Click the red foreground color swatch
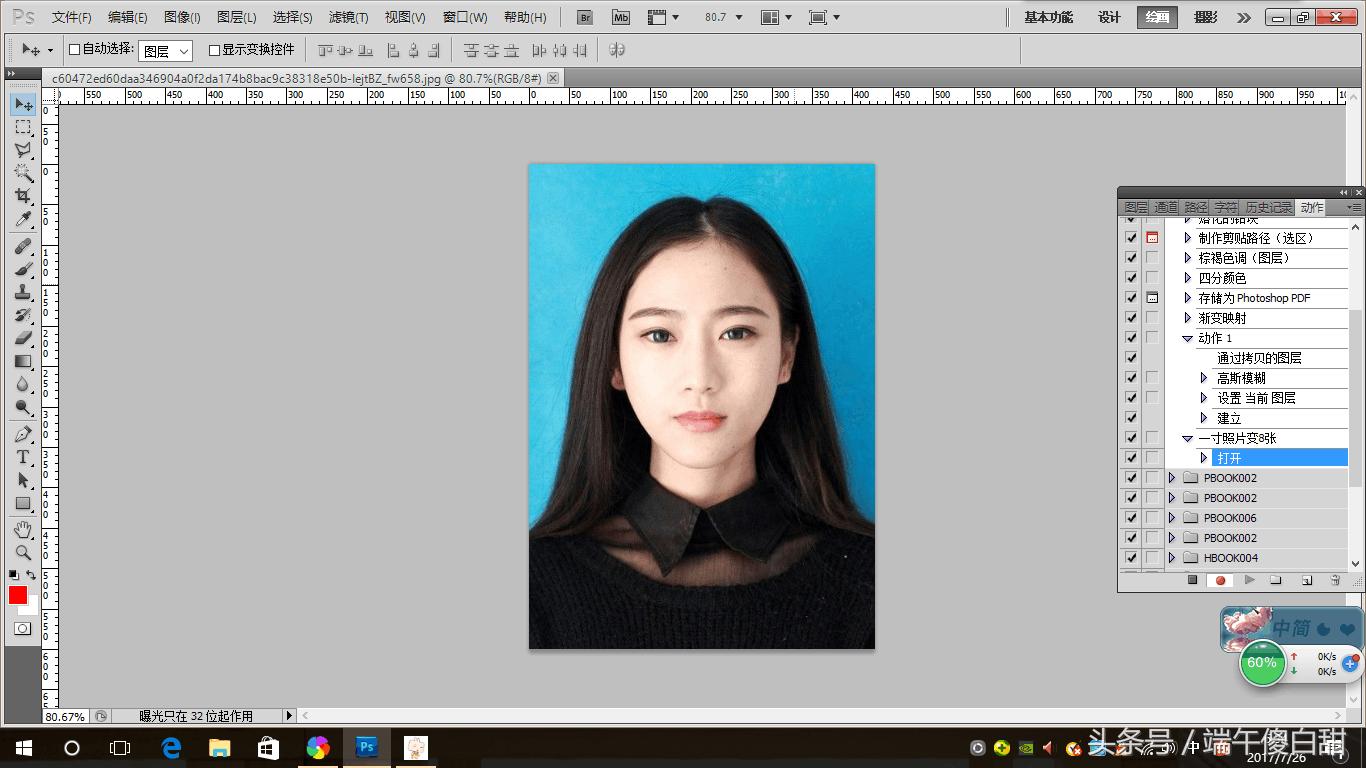Screen dimensions: 1366x768 click(18, 595)
